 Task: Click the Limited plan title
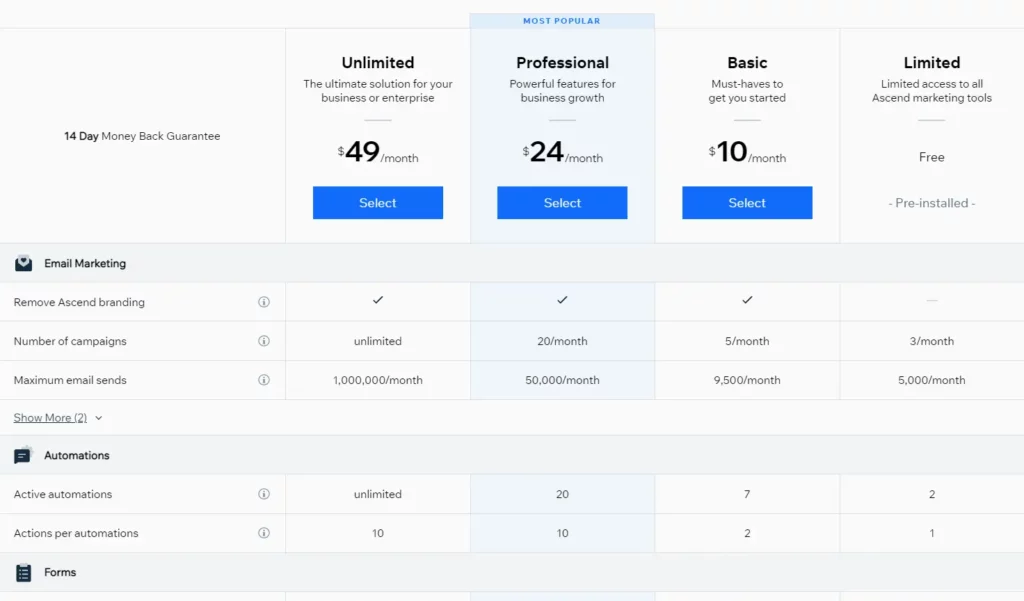[932, 63]
